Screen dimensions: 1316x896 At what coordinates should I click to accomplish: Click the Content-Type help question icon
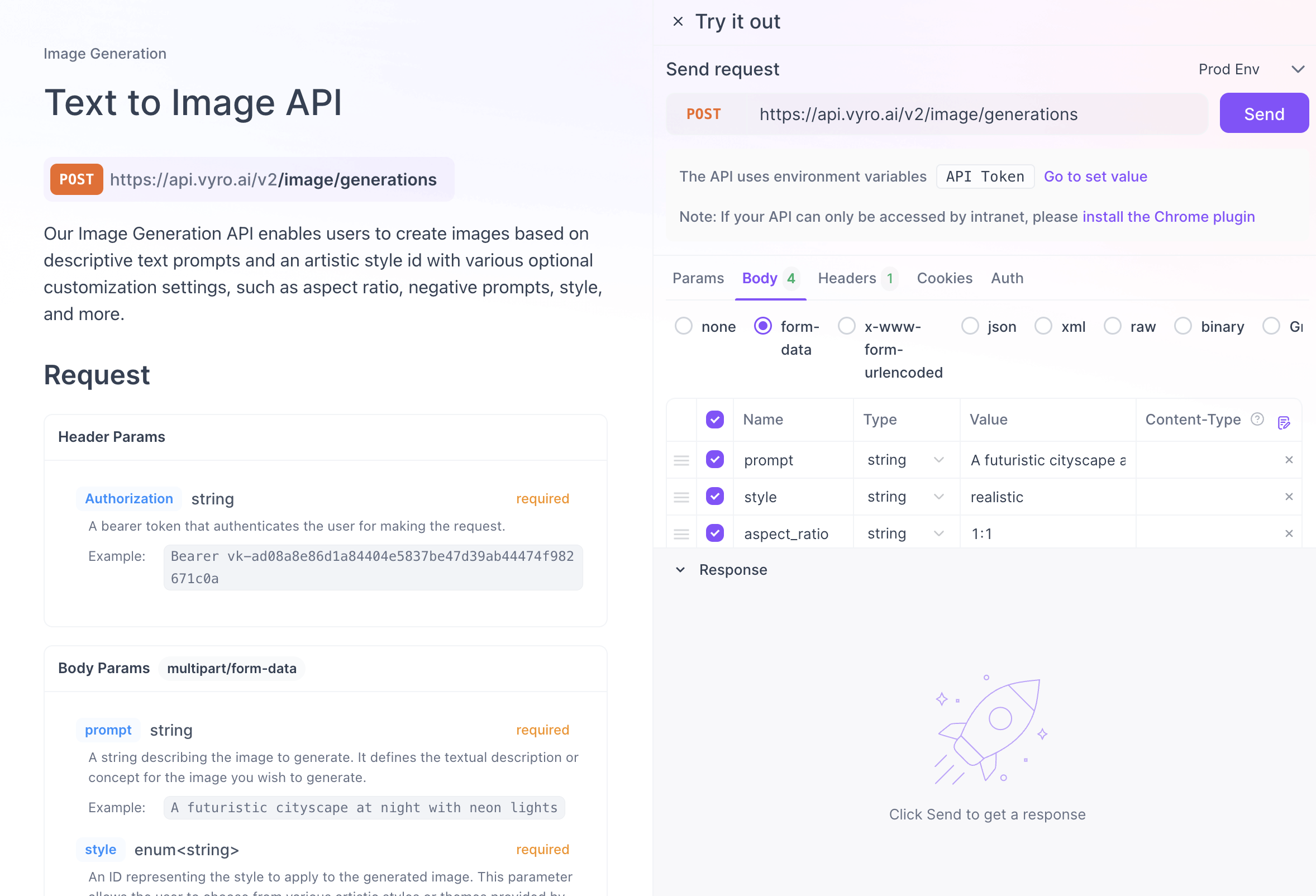(1257, 419)
